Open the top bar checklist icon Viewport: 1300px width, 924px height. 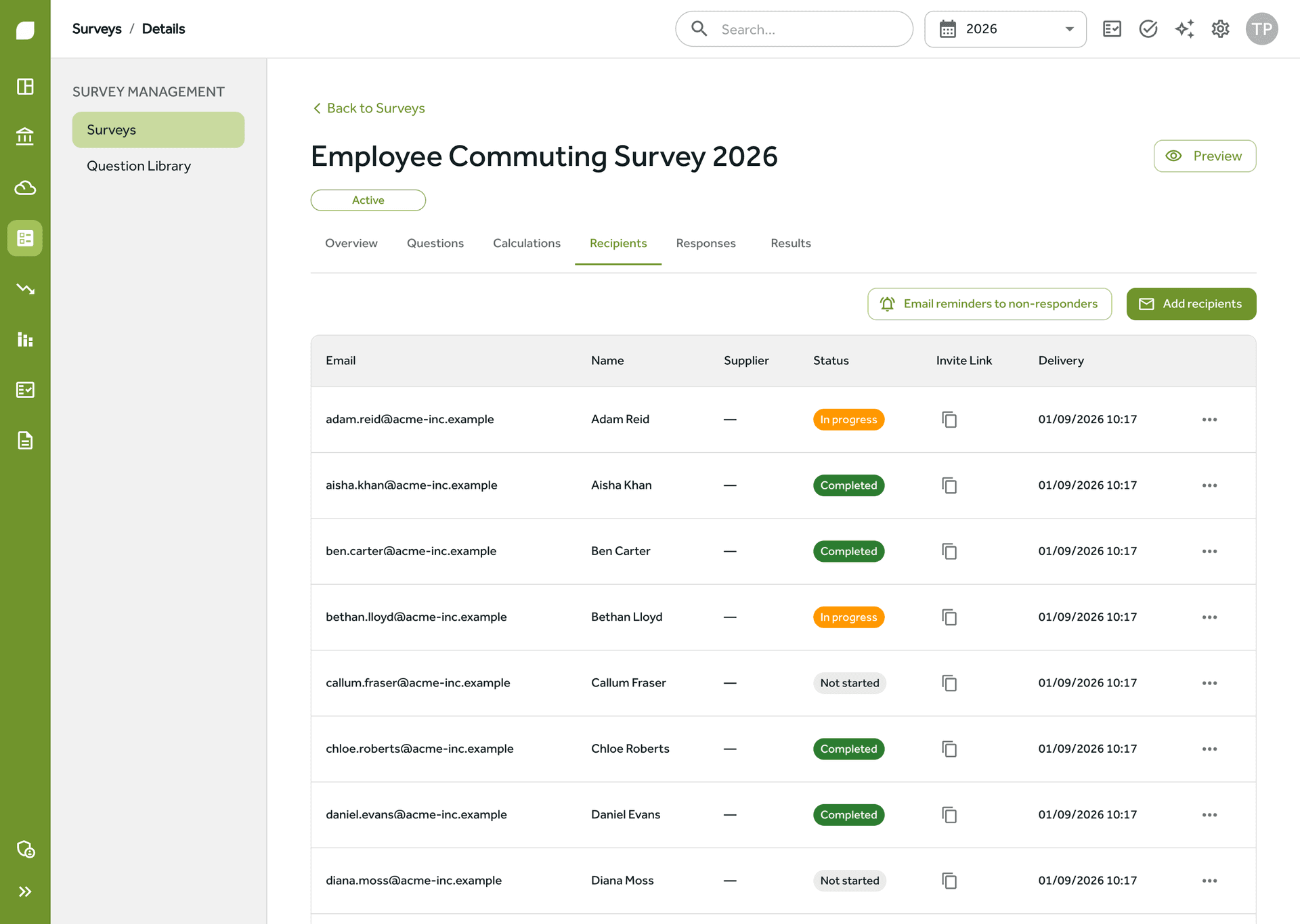[x=1112, y=29]
